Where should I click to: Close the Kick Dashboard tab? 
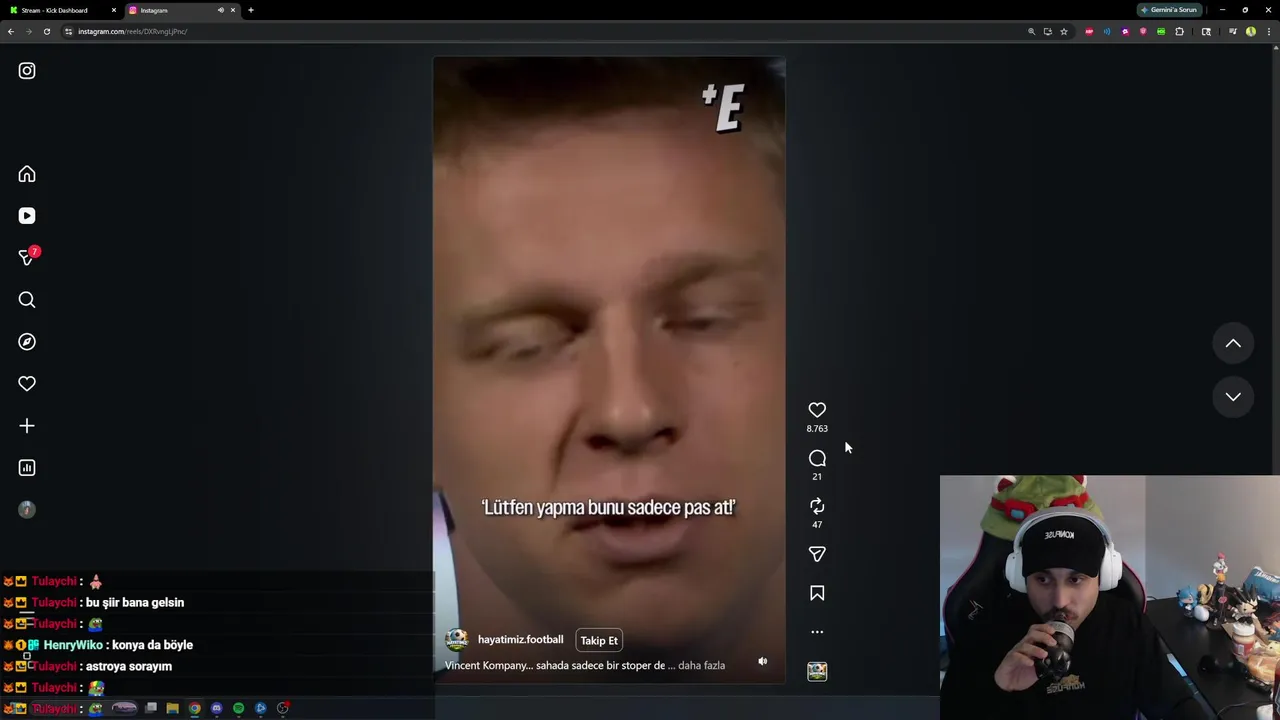coord(114,10)
